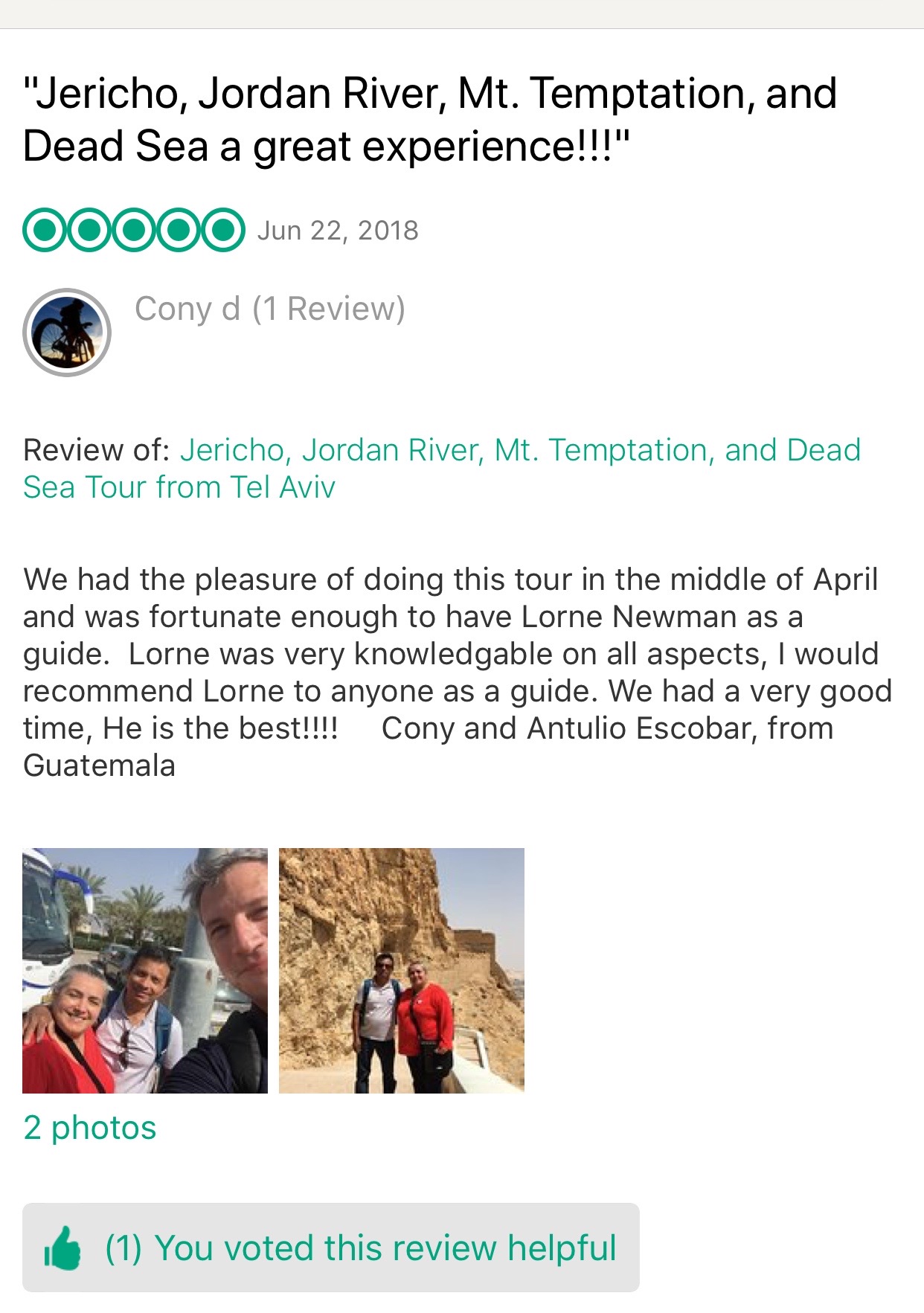This screenshot has height=1313, width=924.
Task: Click the second rating bubble
Action: pyautogui.click(x=89, y=231)
